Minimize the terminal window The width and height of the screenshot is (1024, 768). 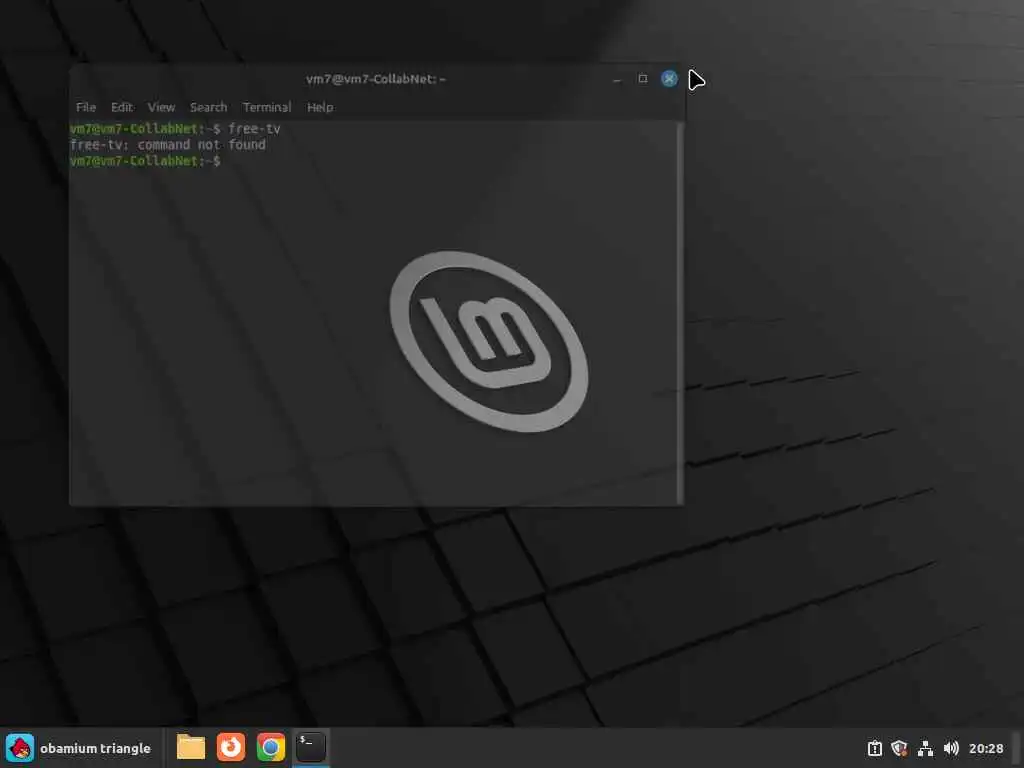[616, 79]
